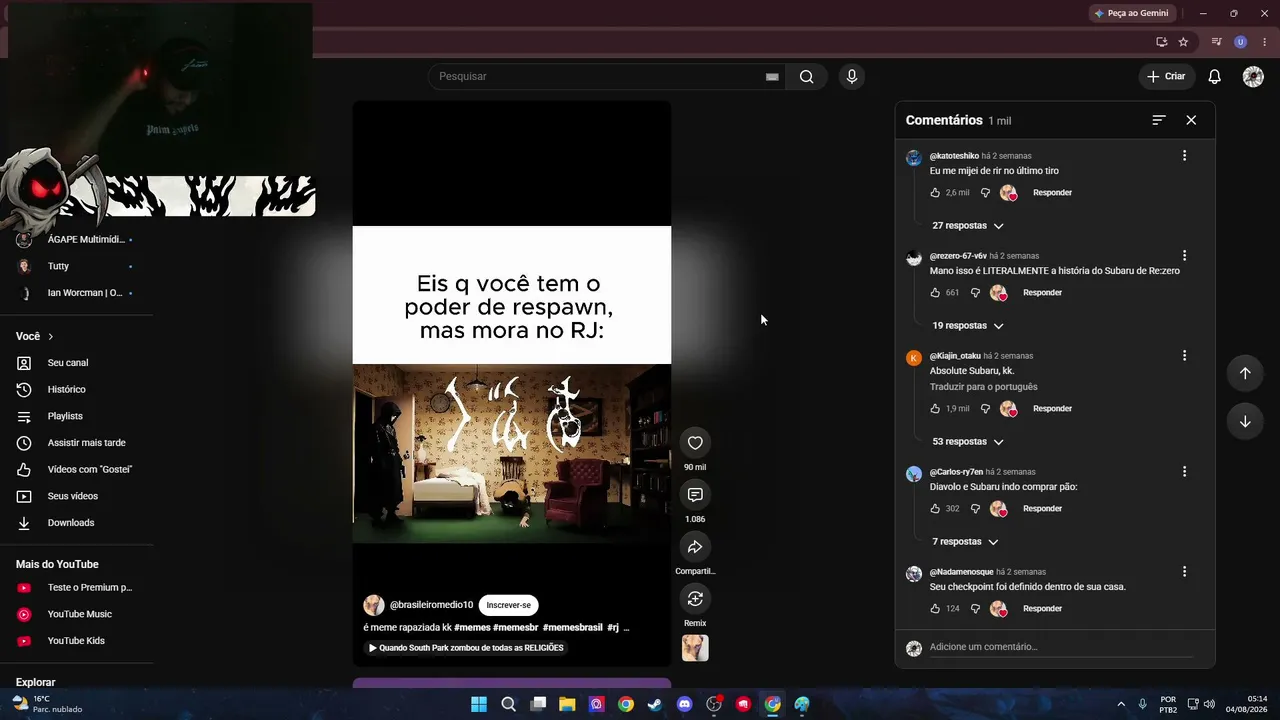The width and height of the screenshot is (1280, 720).
Task: Like the short with the heart icon
Action: coord(695,443)
